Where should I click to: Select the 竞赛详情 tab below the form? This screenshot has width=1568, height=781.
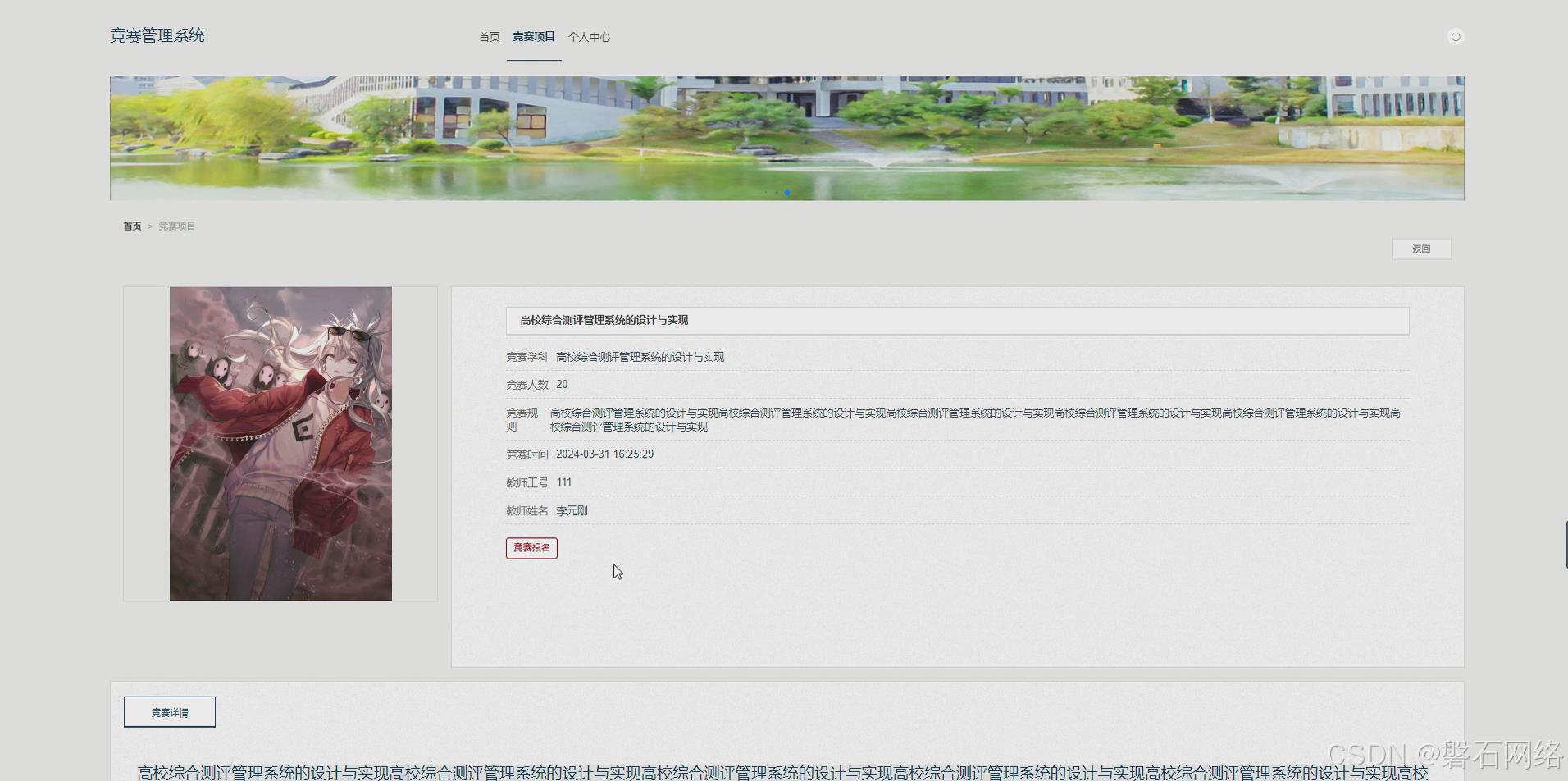(169, 711)
